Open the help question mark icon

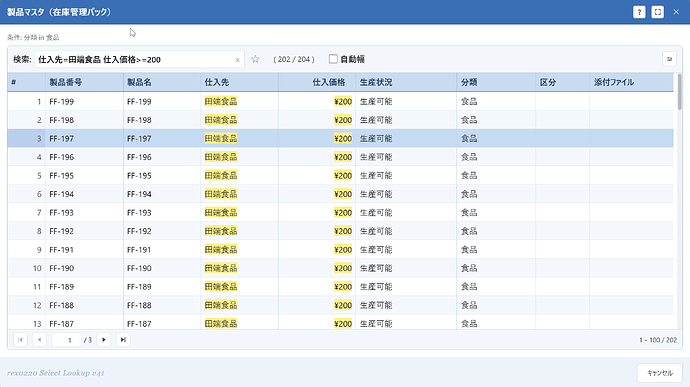[639, 12]
